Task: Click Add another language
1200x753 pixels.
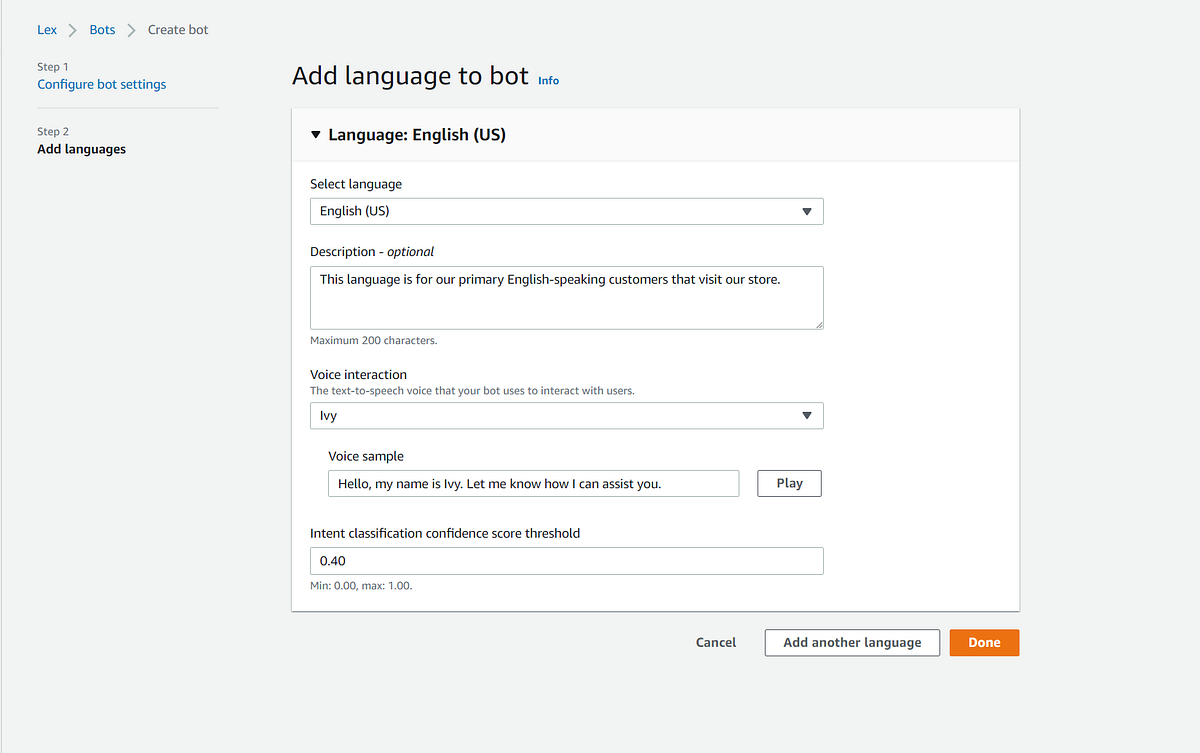Action: (x=852, y=642)
